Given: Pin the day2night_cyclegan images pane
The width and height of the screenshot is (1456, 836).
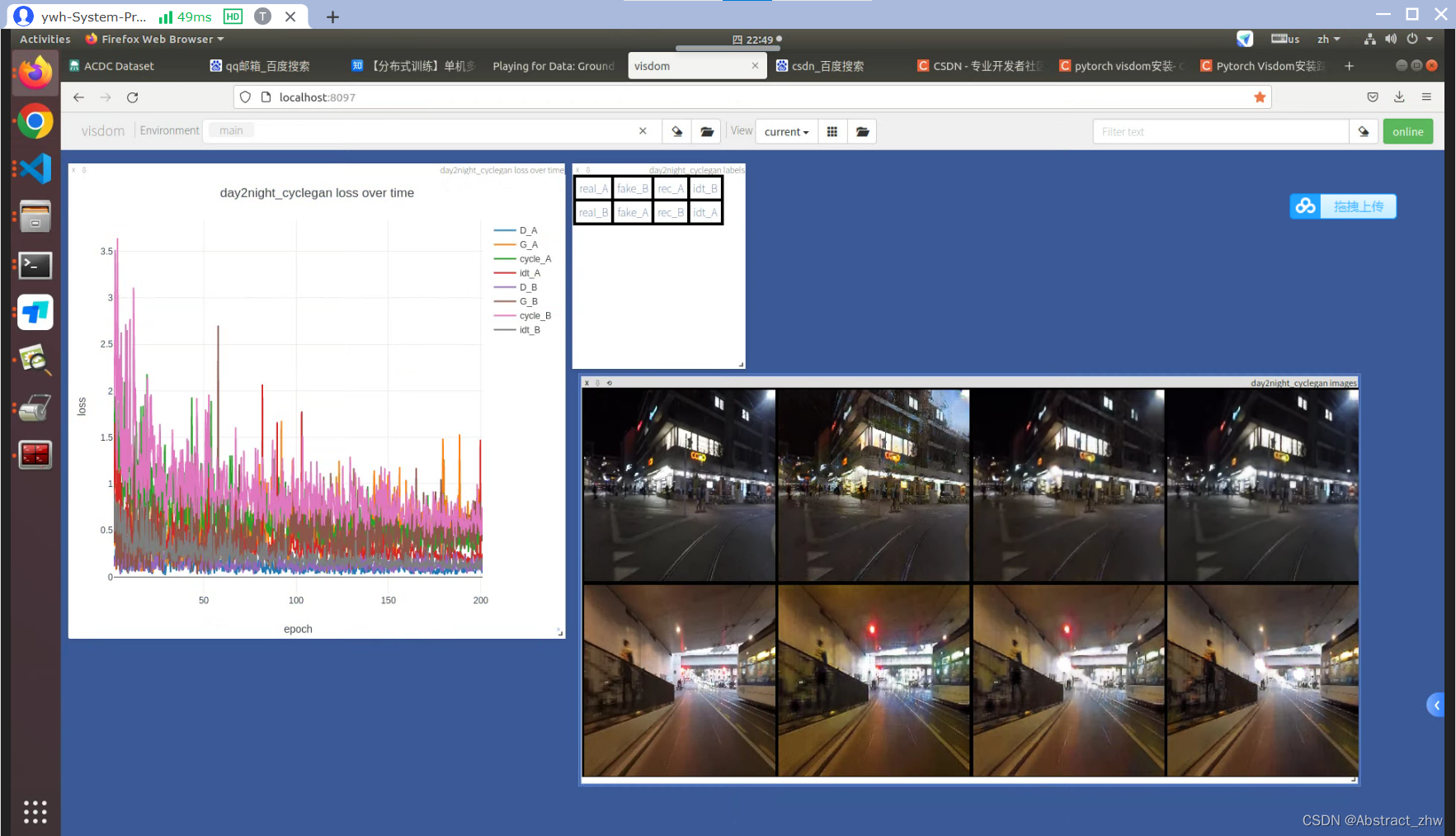Looking at the screenshot, I should (x=598, y=383).
